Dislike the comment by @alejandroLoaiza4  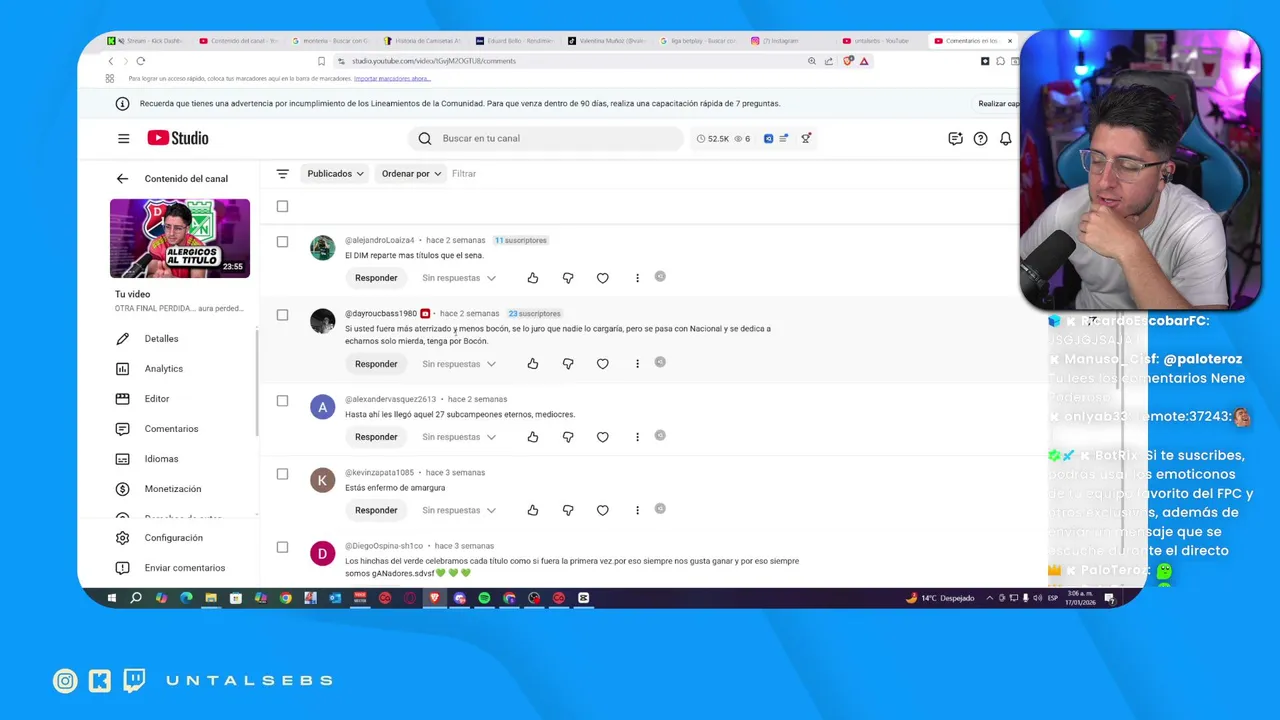(568, 278)
